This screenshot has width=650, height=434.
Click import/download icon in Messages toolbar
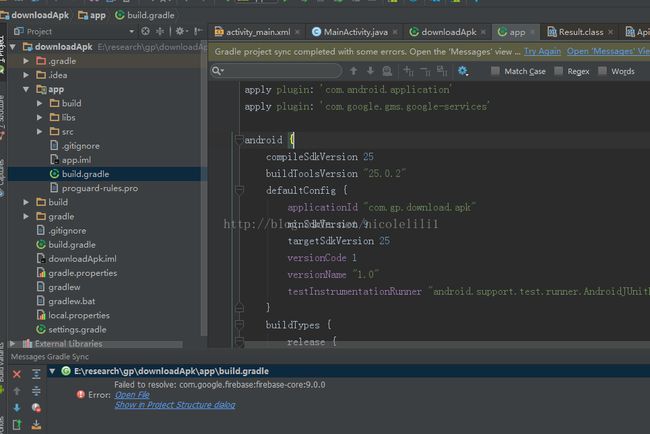36,424
